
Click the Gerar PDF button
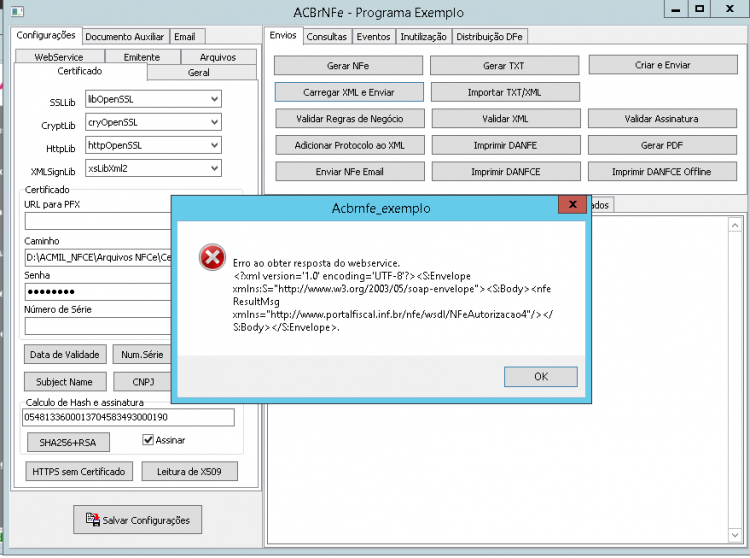click(x=662, y=145)
